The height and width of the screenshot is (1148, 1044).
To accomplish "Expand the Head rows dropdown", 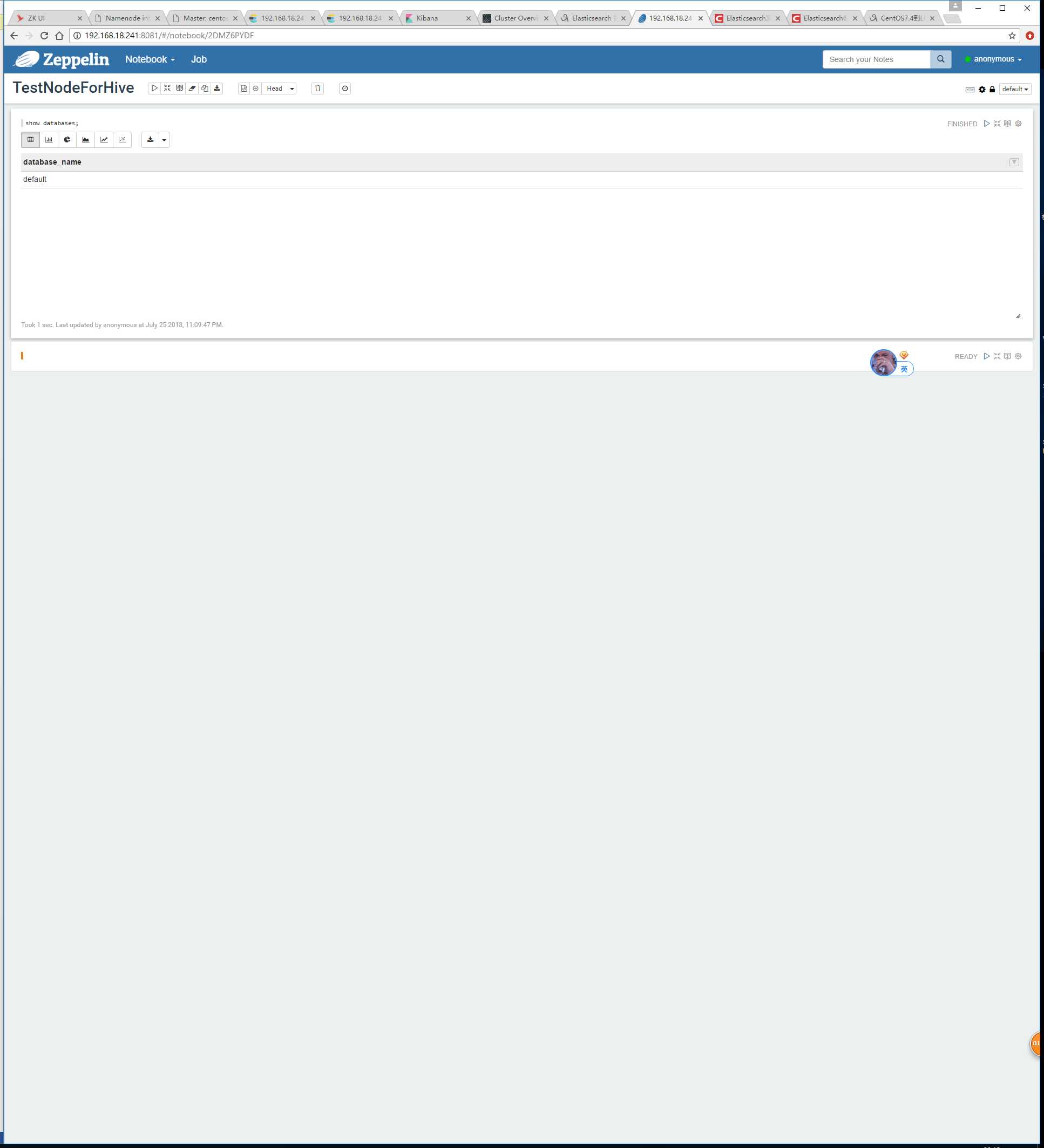I will pos(291,88).
